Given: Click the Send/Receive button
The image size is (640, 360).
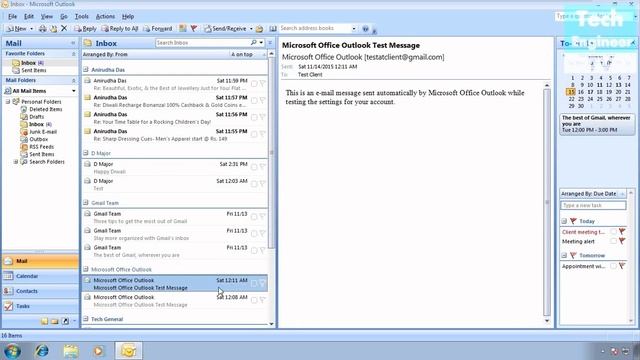Looking at the screenshot, I should coord(226,29).
